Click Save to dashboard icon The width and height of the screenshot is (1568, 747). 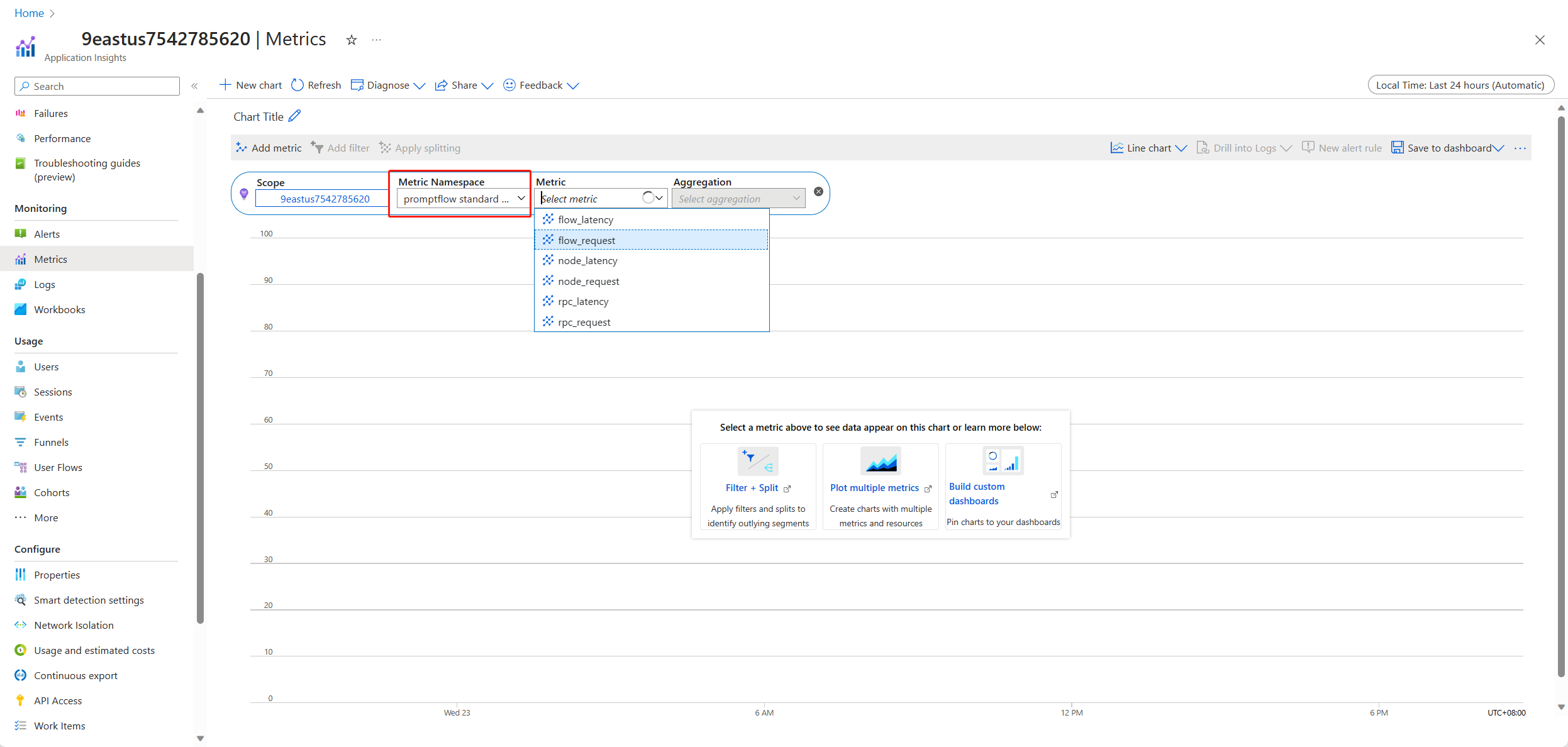pyautogui.click(x=1397, y=148)
